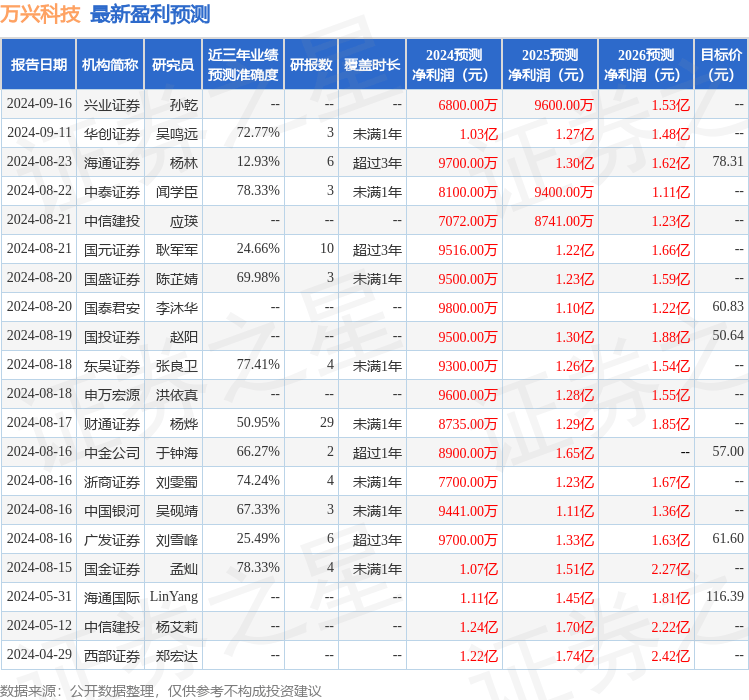Image resolution: width=749 pixels, height=700 pixels.
Task: Select 广发证券 institution cell
Action: click(x=112, y=540)
